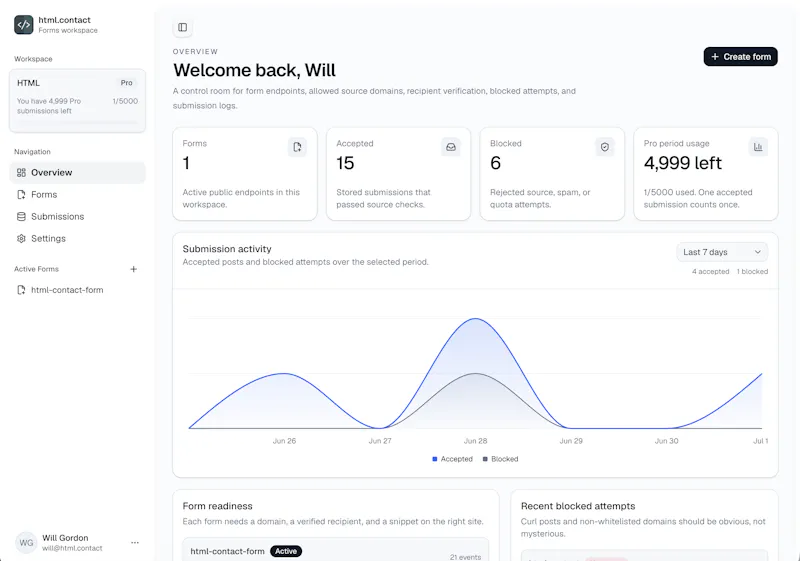The height and width of the screenshot is (561, 800).
Task: Click the Blocked count card
Action: [x=552, y=174]
